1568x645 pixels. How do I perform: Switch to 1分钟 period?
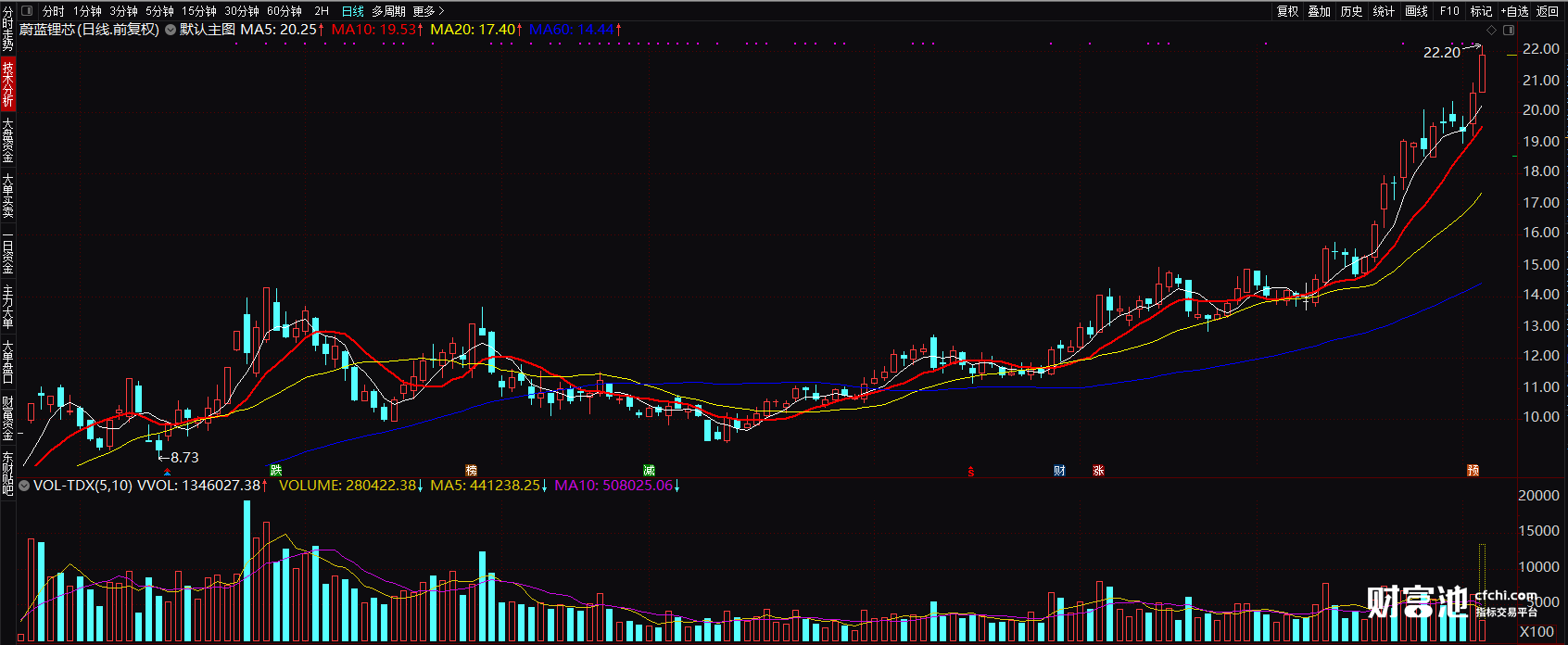coord(87,11)
